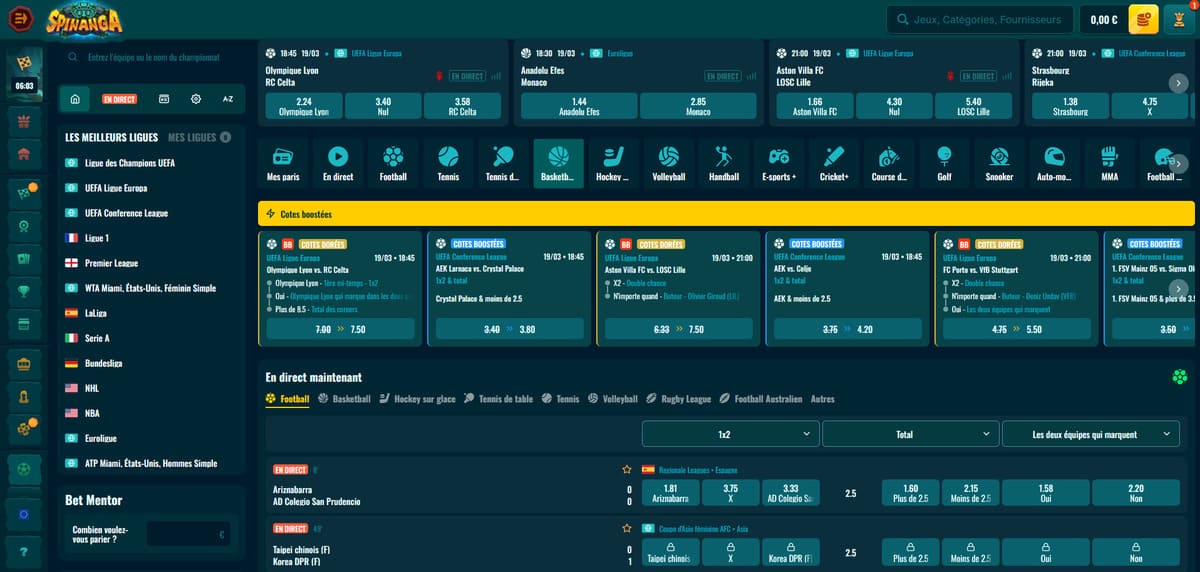Switch to the MES LIGUES tab
Viewport: 1200px width, 572px height.
(192, 137)
